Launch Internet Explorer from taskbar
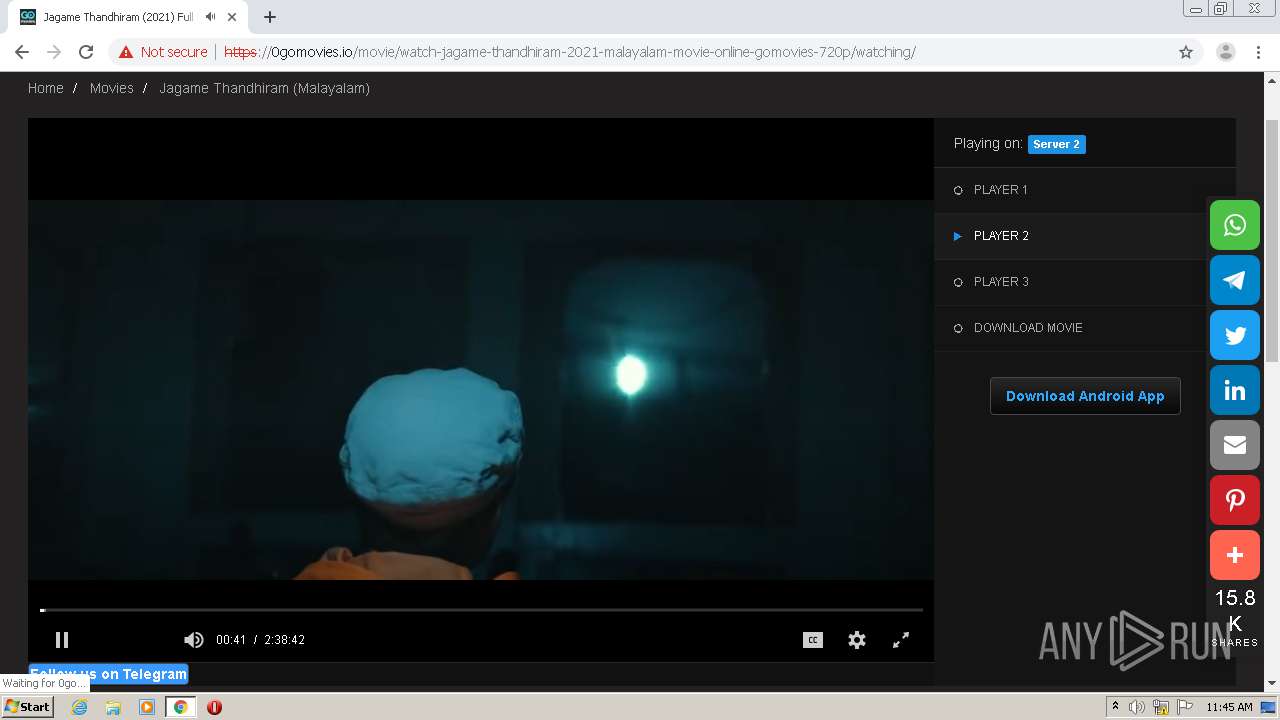This screenshot has width=1280, height=720. pos(80,707)
